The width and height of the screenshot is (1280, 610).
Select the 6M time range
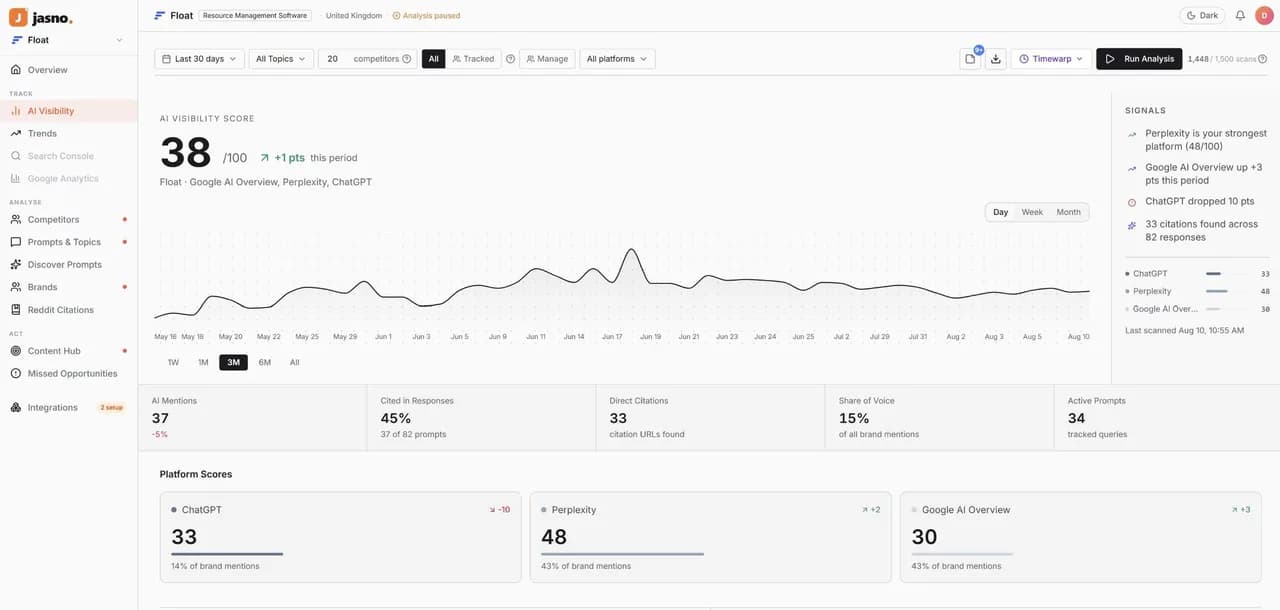[264, 362]
